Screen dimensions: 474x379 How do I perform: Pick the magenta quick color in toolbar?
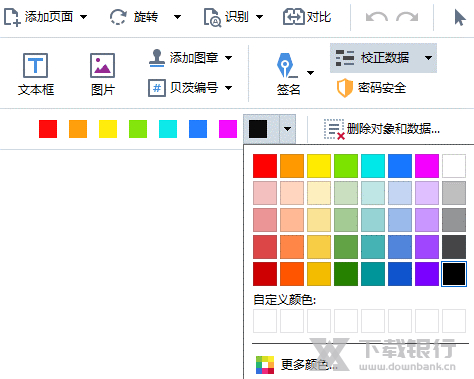pyautogui.click(x=228, y=129)
